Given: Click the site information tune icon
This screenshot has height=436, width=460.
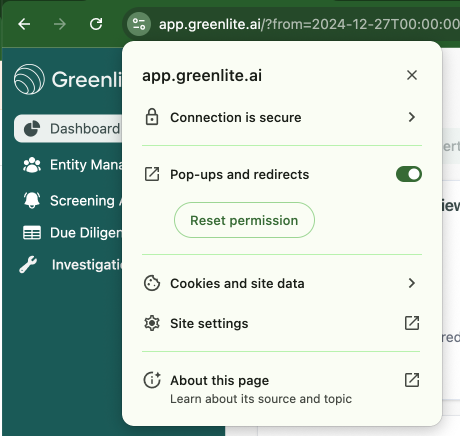Looking at the screenshot, I should (x=139, y=24).
